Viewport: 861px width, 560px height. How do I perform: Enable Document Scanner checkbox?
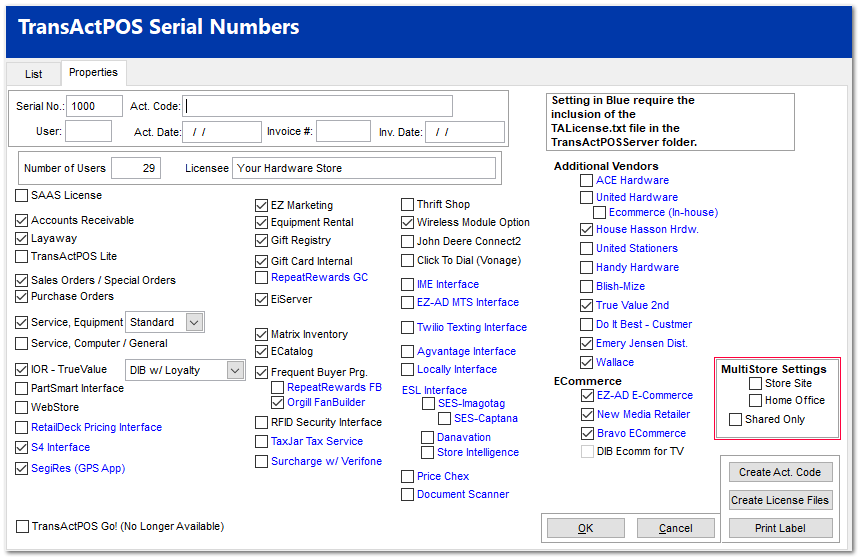pyautogui.click(x=407, y=495)
